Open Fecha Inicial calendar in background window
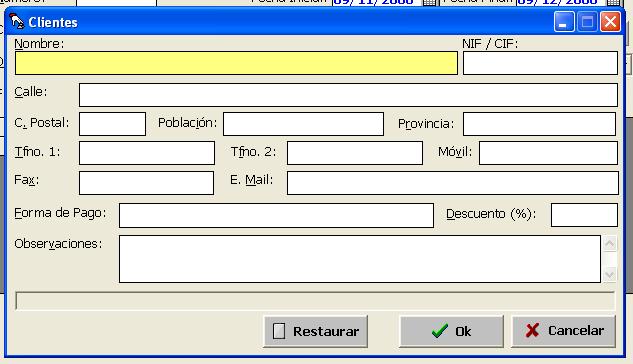Screen dimensions: 633x364 pos(430,2)
